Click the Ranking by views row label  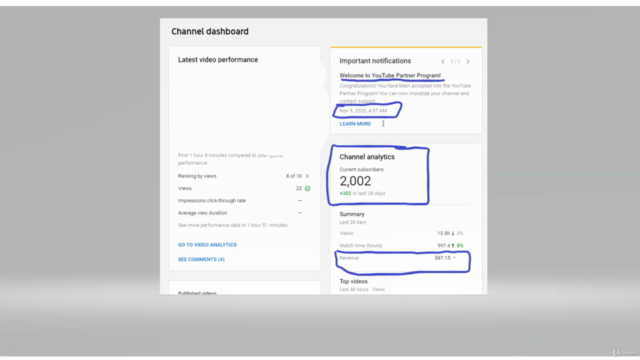point(197,176)
